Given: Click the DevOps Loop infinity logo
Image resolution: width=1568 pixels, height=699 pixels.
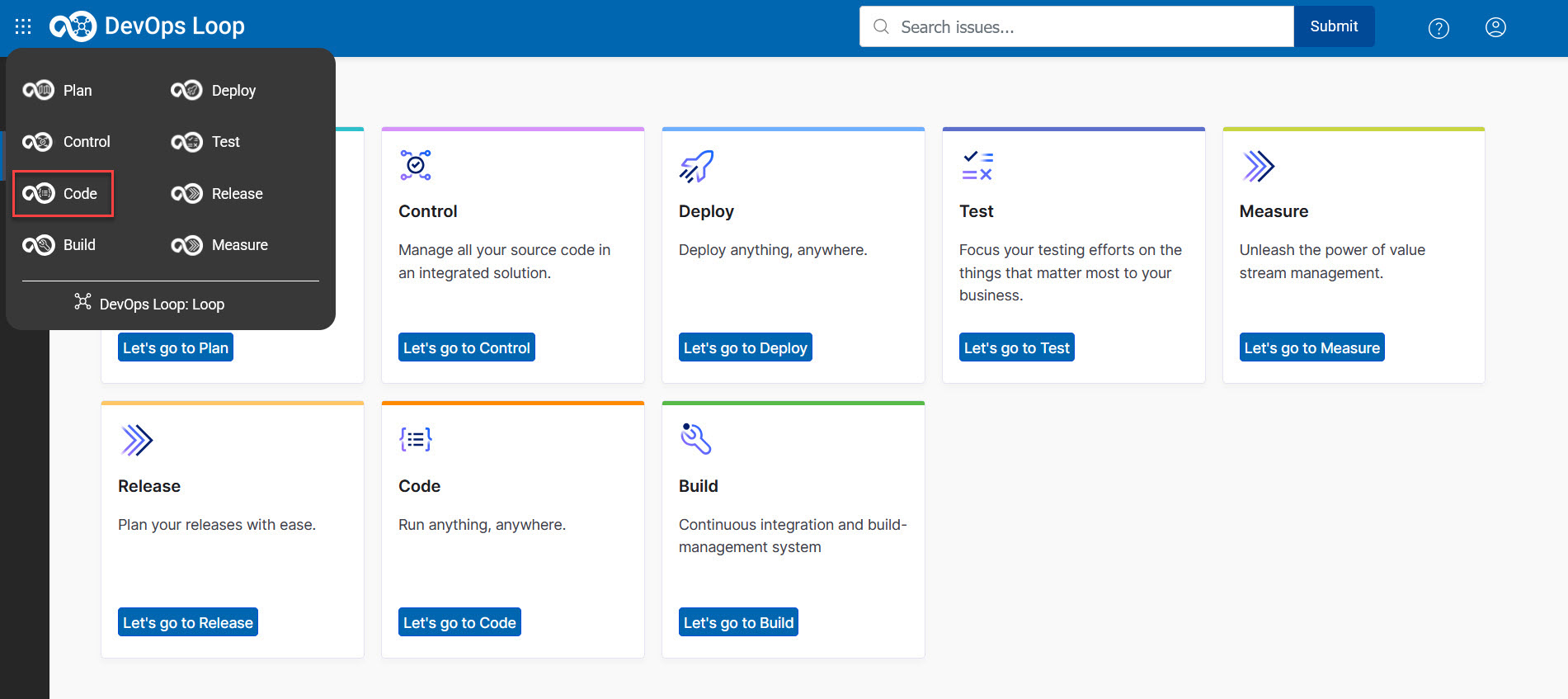Looking at the screenshot, I should click(x=73, y=26).
